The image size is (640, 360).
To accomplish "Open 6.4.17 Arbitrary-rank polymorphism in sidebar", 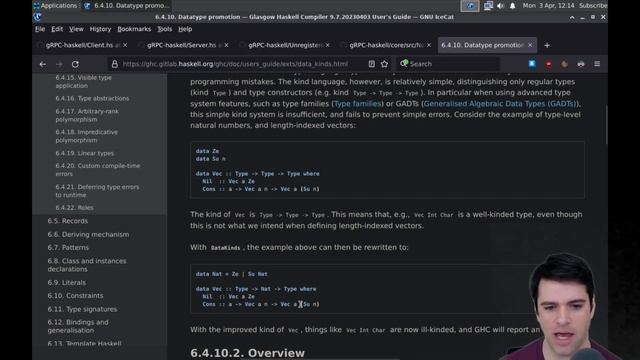I will click(x=87, y=116).
